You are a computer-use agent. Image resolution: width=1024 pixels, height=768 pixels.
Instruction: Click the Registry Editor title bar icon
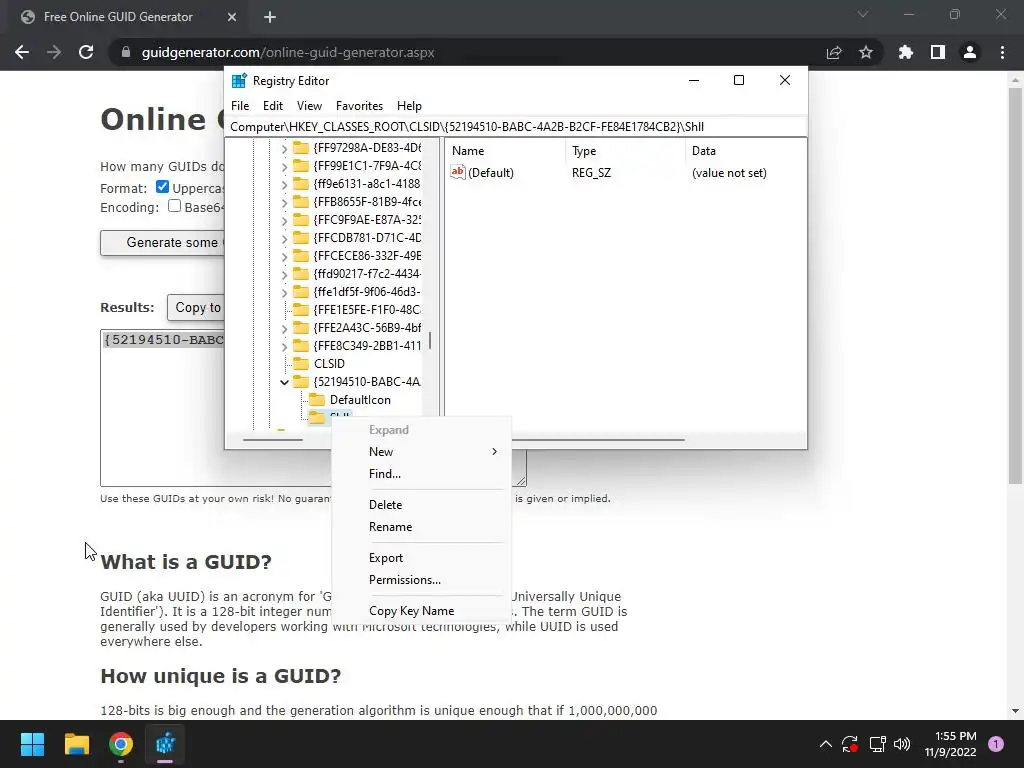click(239, 80)
